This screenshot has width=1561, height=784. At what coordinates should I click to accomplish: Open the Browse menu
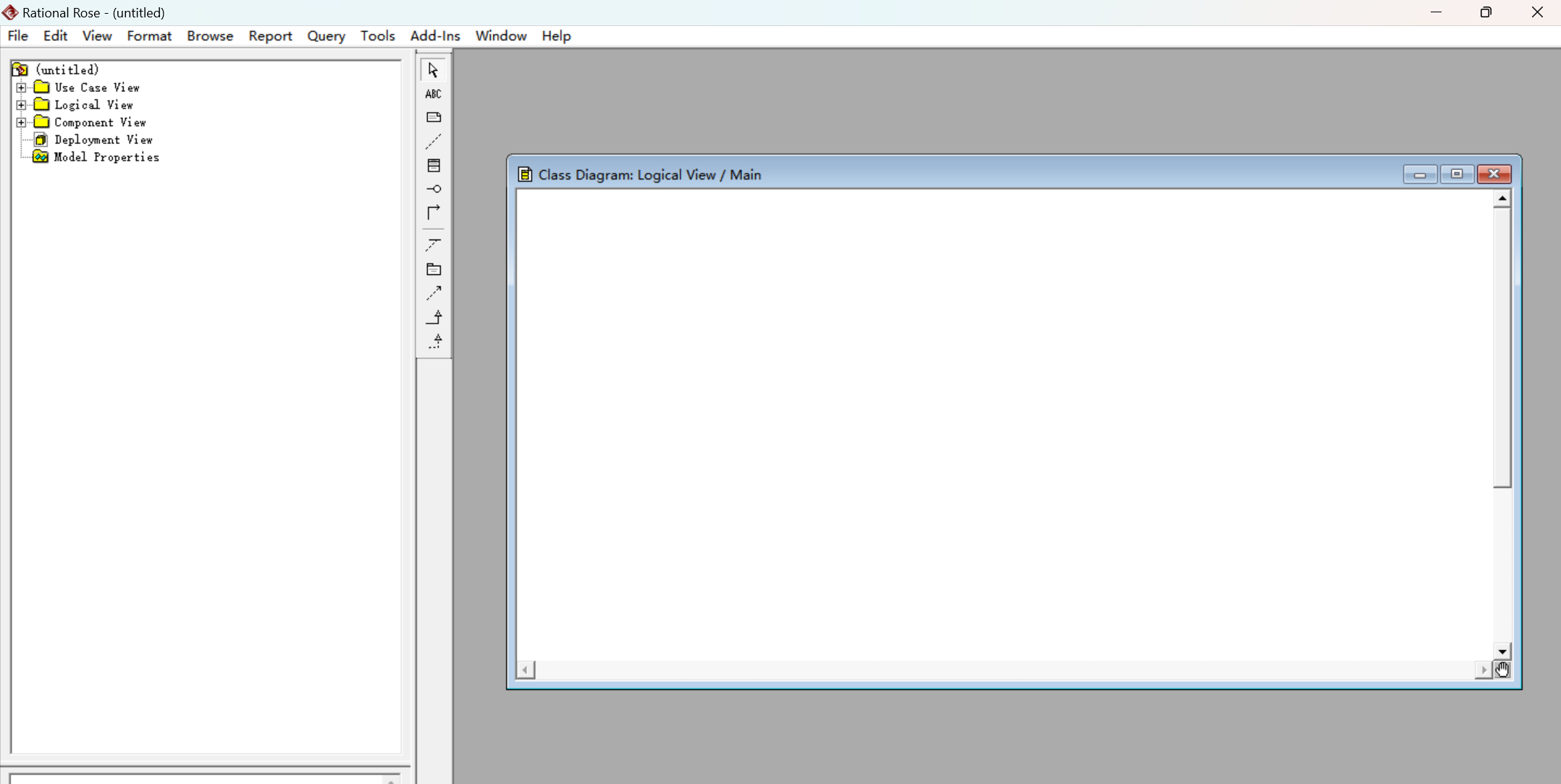point(210,35)
